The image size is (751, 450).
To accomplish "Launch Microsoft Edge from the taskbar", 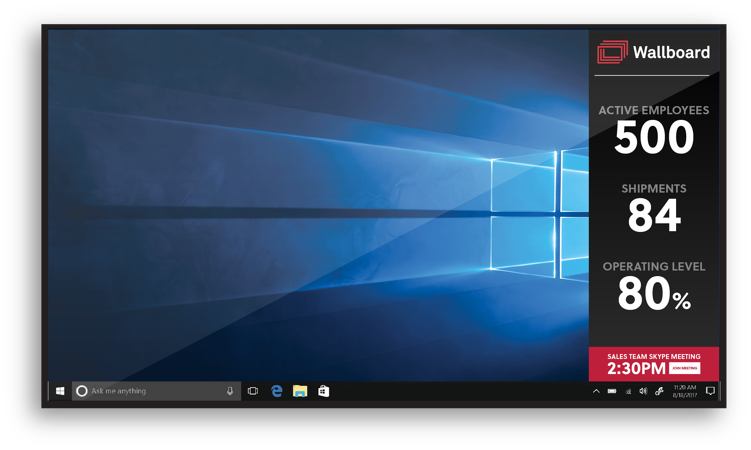I will click(276, 391).
